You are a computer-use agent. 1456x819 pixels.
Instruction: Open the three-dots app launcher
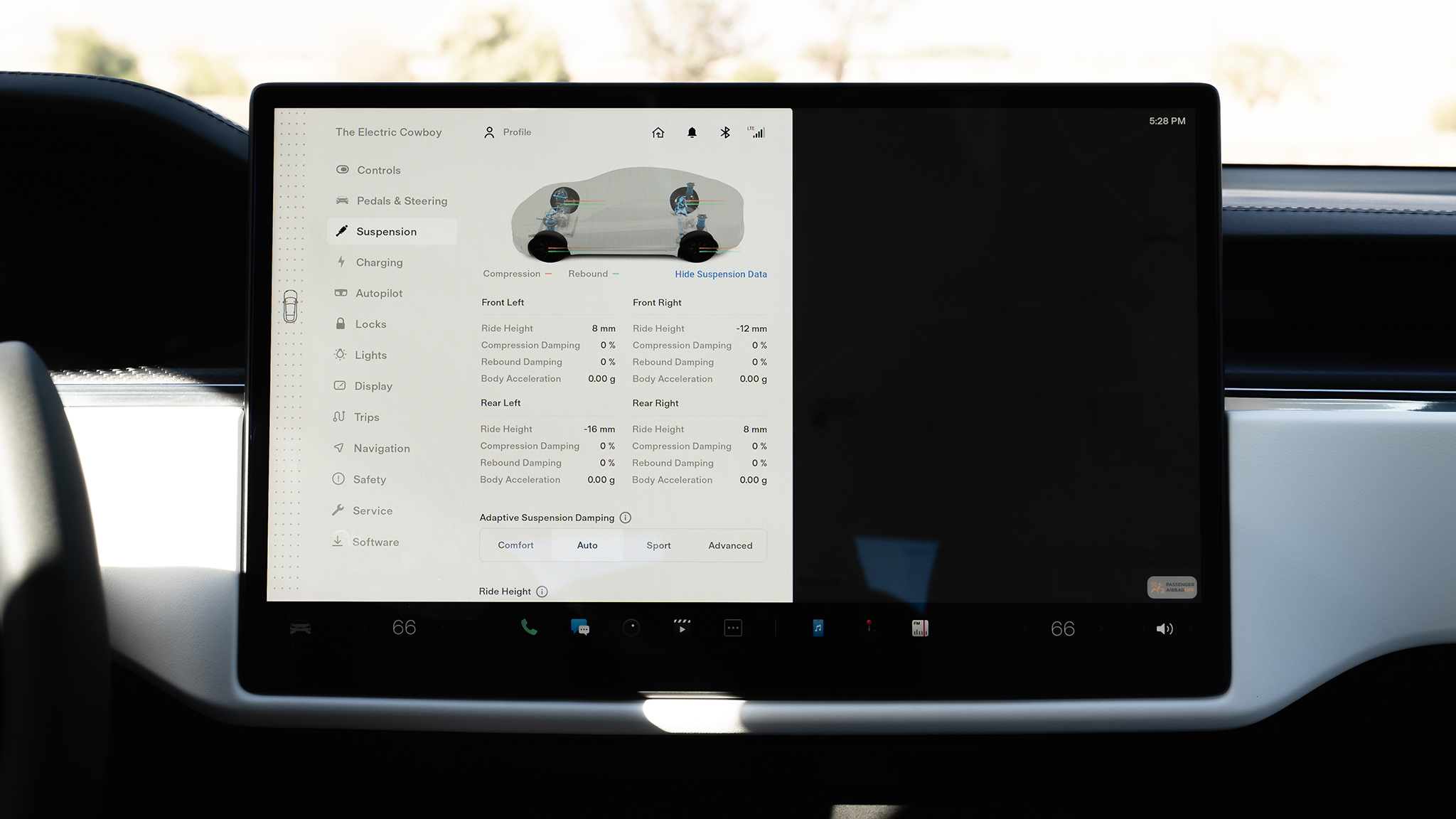click(733, 628)
